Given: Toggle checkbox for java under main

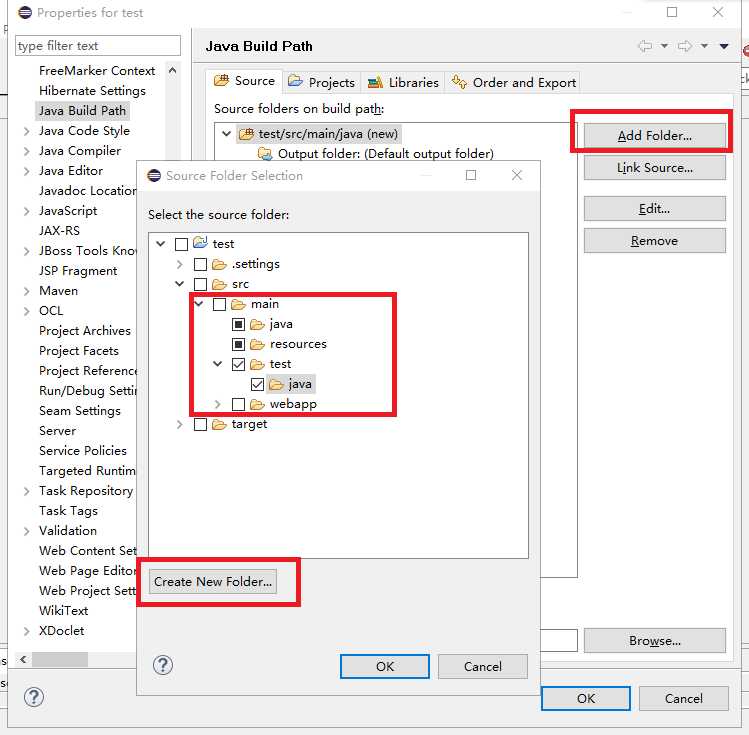Looking at the screenshot, I should click(238, 325).
